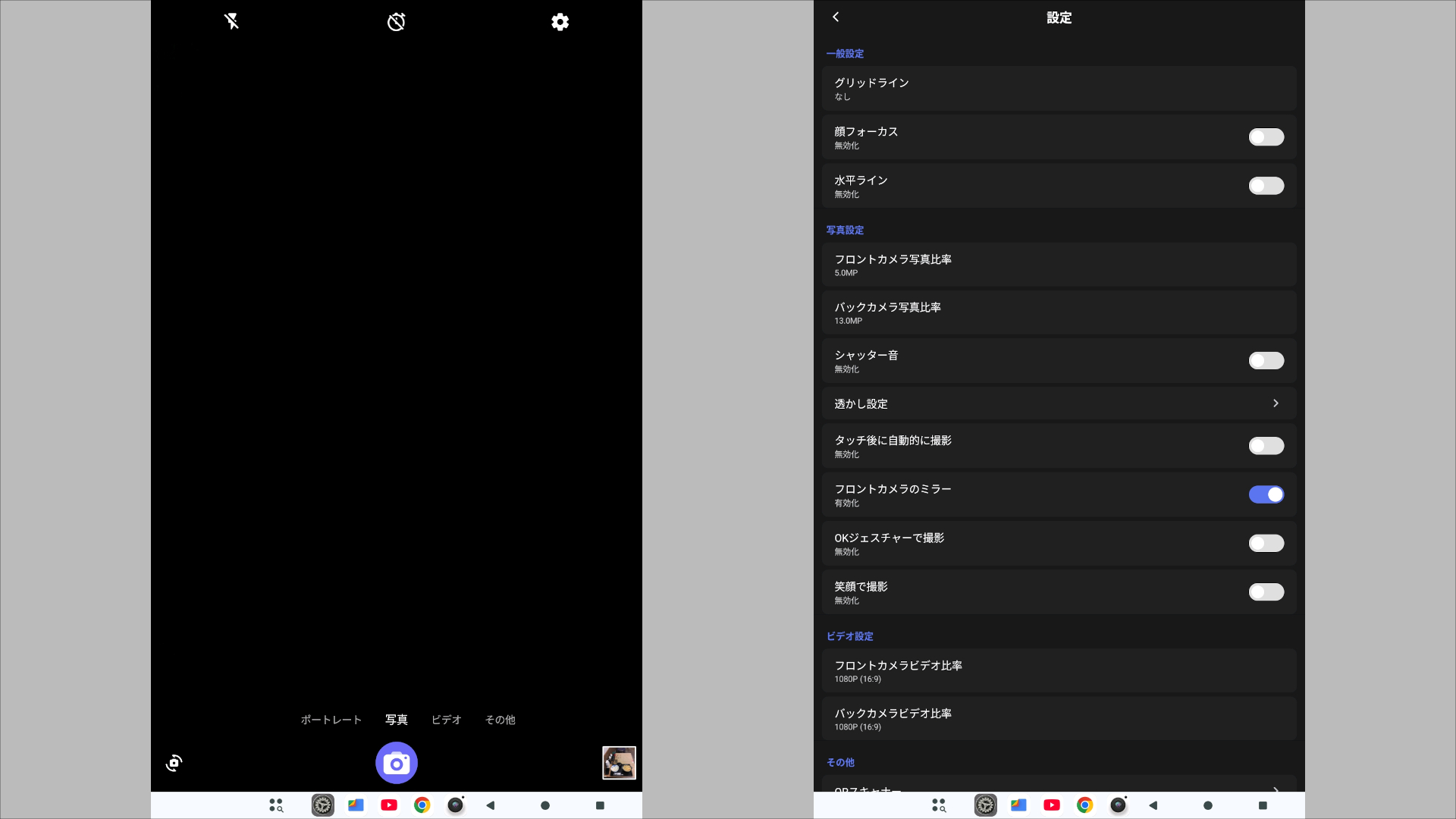Image resolution: width=1456 pixels, height=819 pixels.
Task: Open the gallery preview thumbnail
Action: point(619,763)
